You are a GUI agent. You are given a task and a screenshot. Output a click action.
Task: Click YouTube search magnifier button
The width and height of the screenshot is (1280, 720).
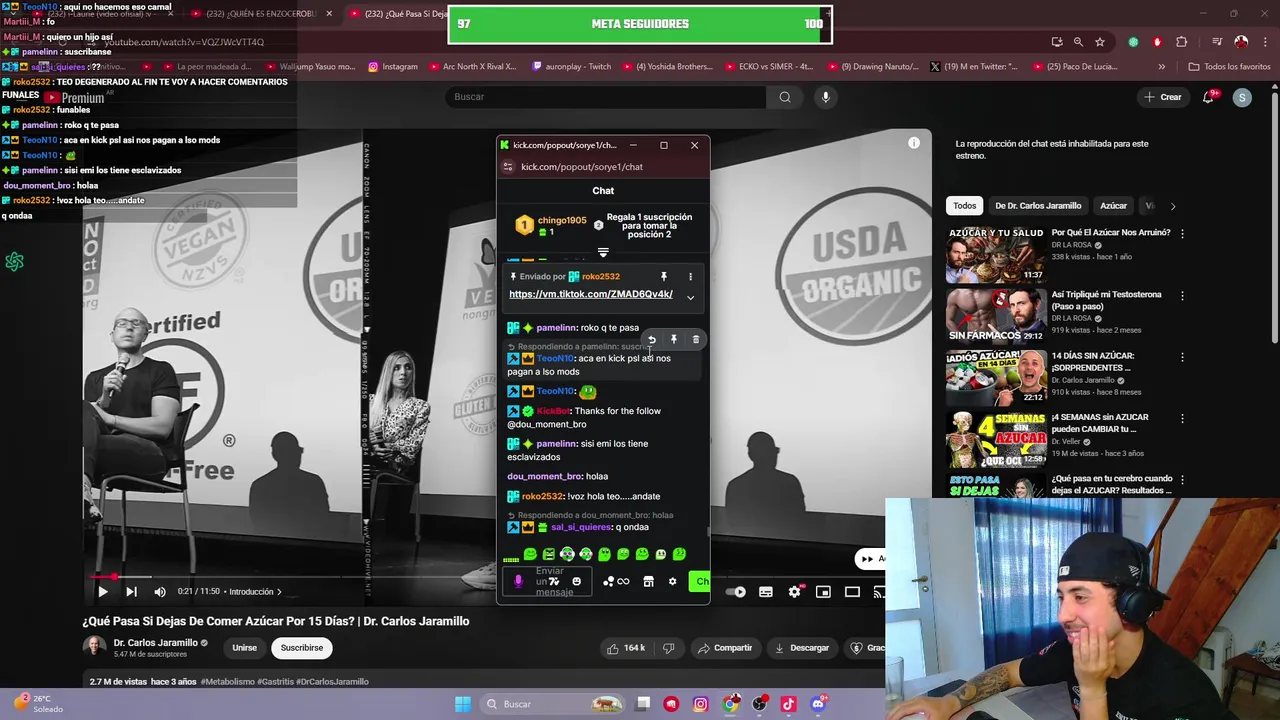pos(785,97)
